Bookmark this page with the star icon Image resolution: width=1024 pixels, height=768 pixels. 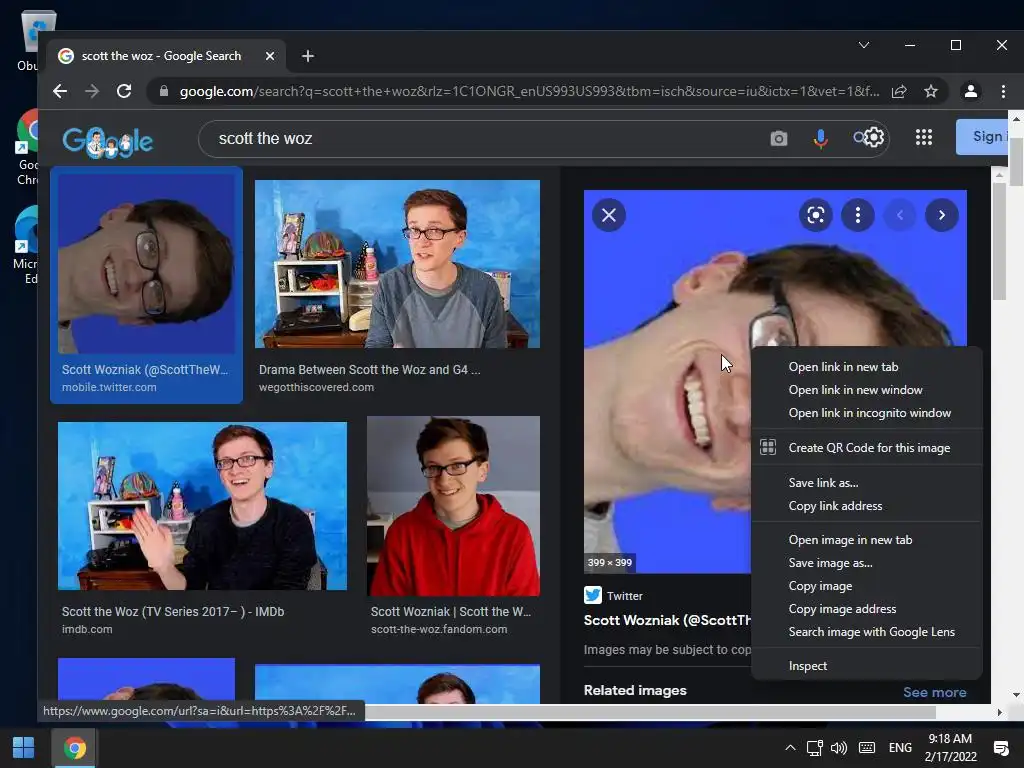pyautogui.click(x=931, y=91)
